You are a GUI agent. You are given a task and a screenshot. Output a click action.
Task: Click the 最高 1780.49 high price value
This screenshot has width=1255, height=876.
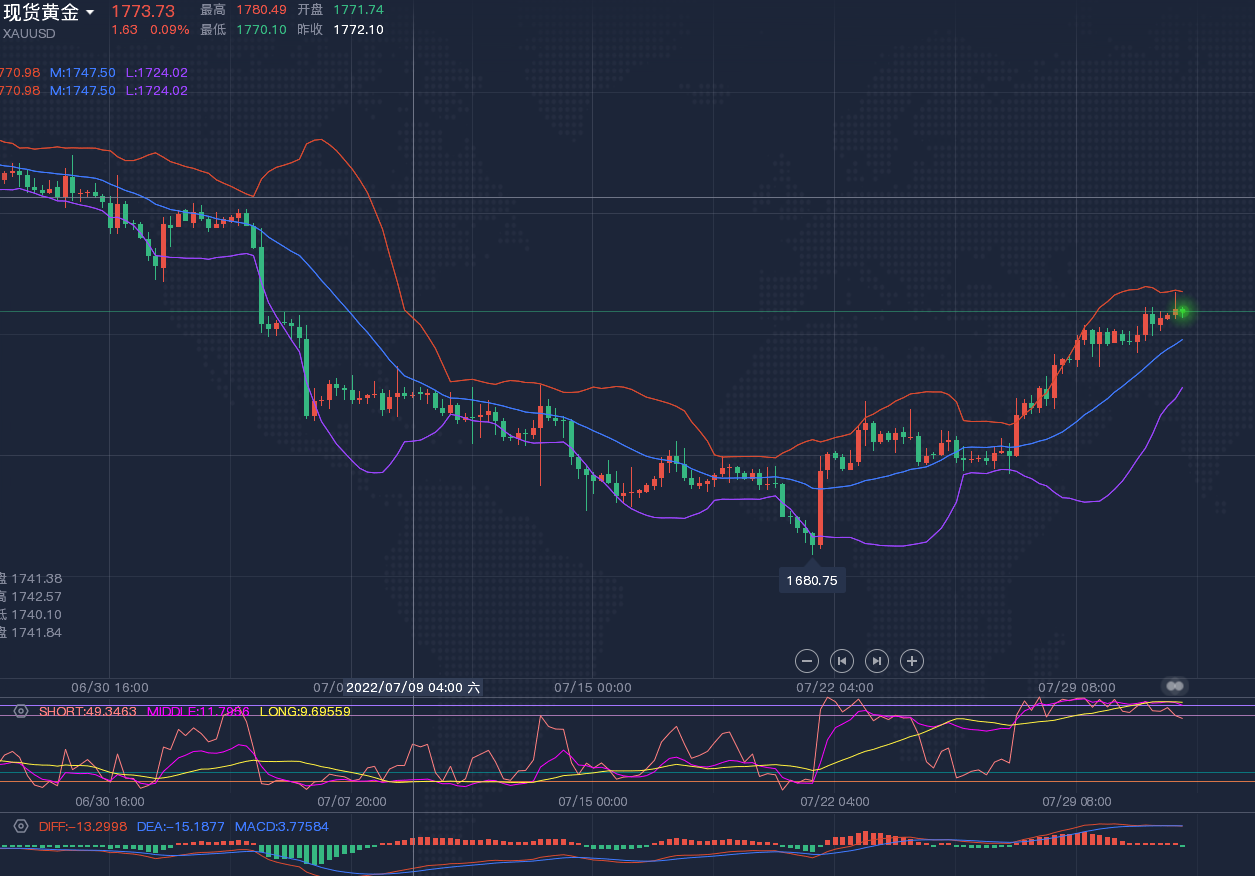261,10
